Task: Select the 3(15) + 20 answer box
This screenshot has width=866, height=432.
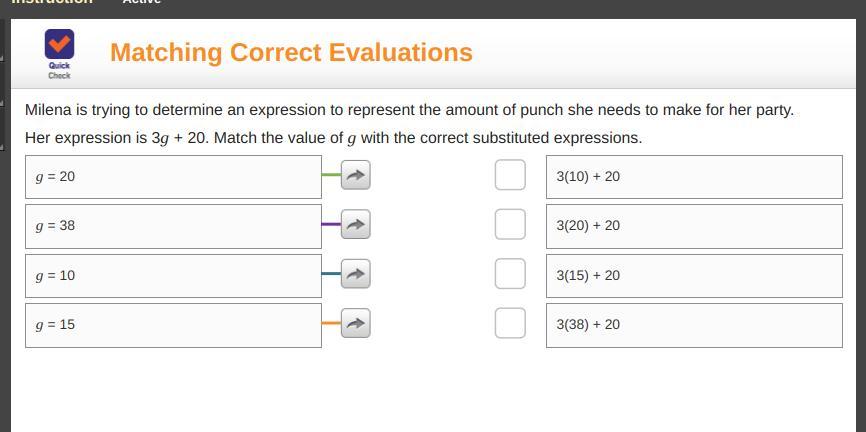Action: pyautogui.click(x=694, y=275)
